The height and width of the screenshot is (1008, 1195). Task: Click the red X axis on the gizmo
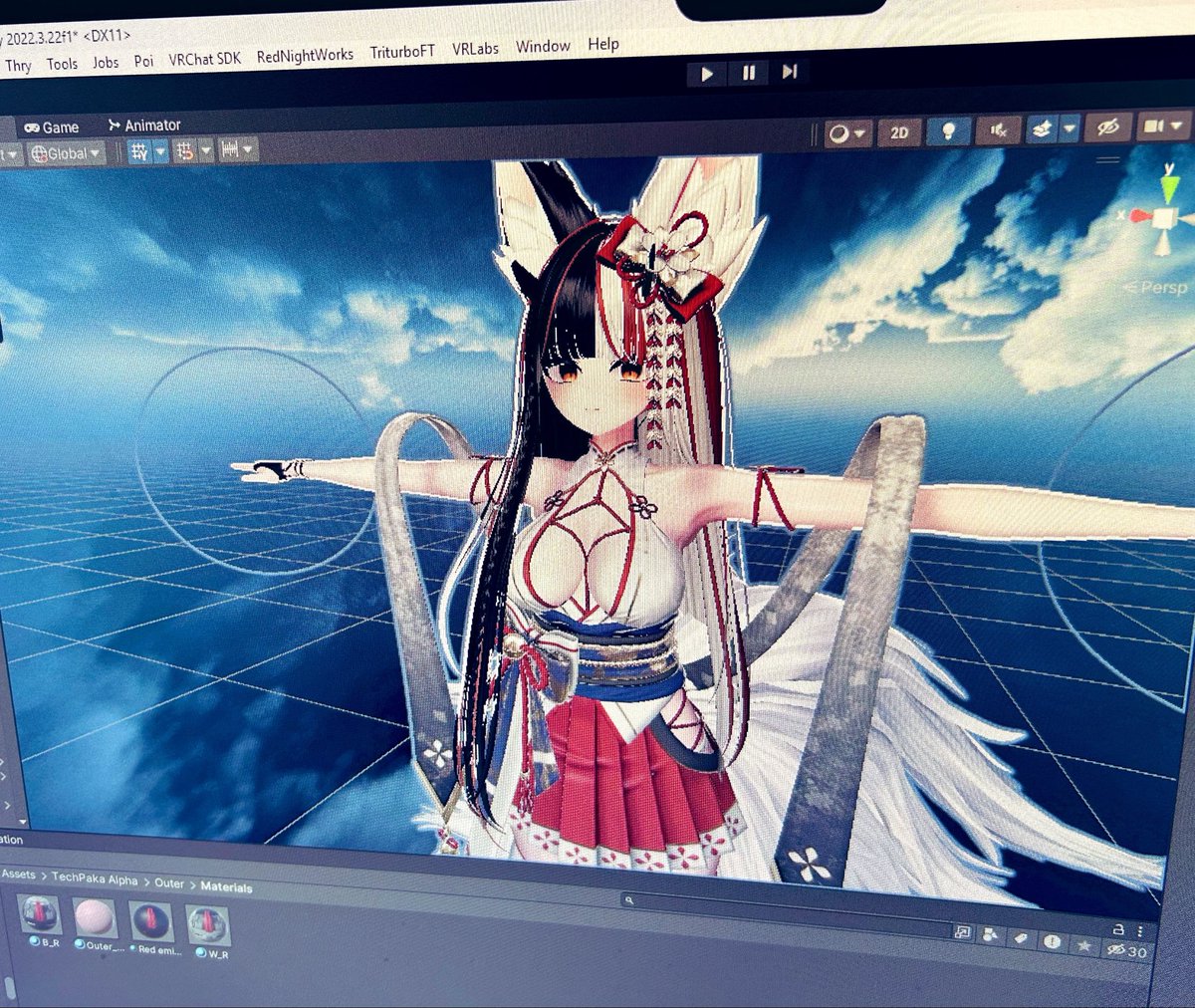tap(1138, 215)
